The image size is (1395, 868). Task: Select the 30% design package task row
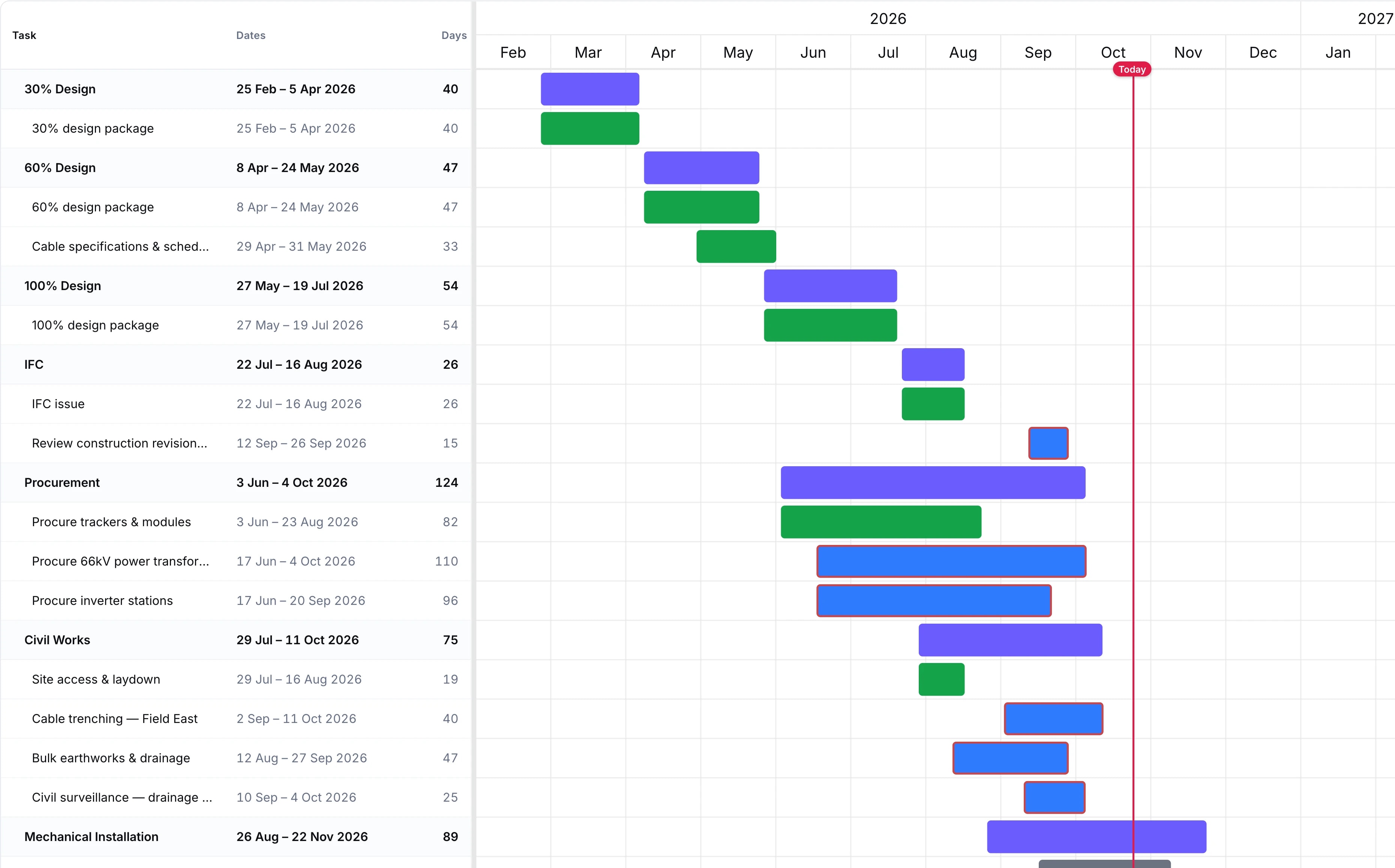[235, 129]
